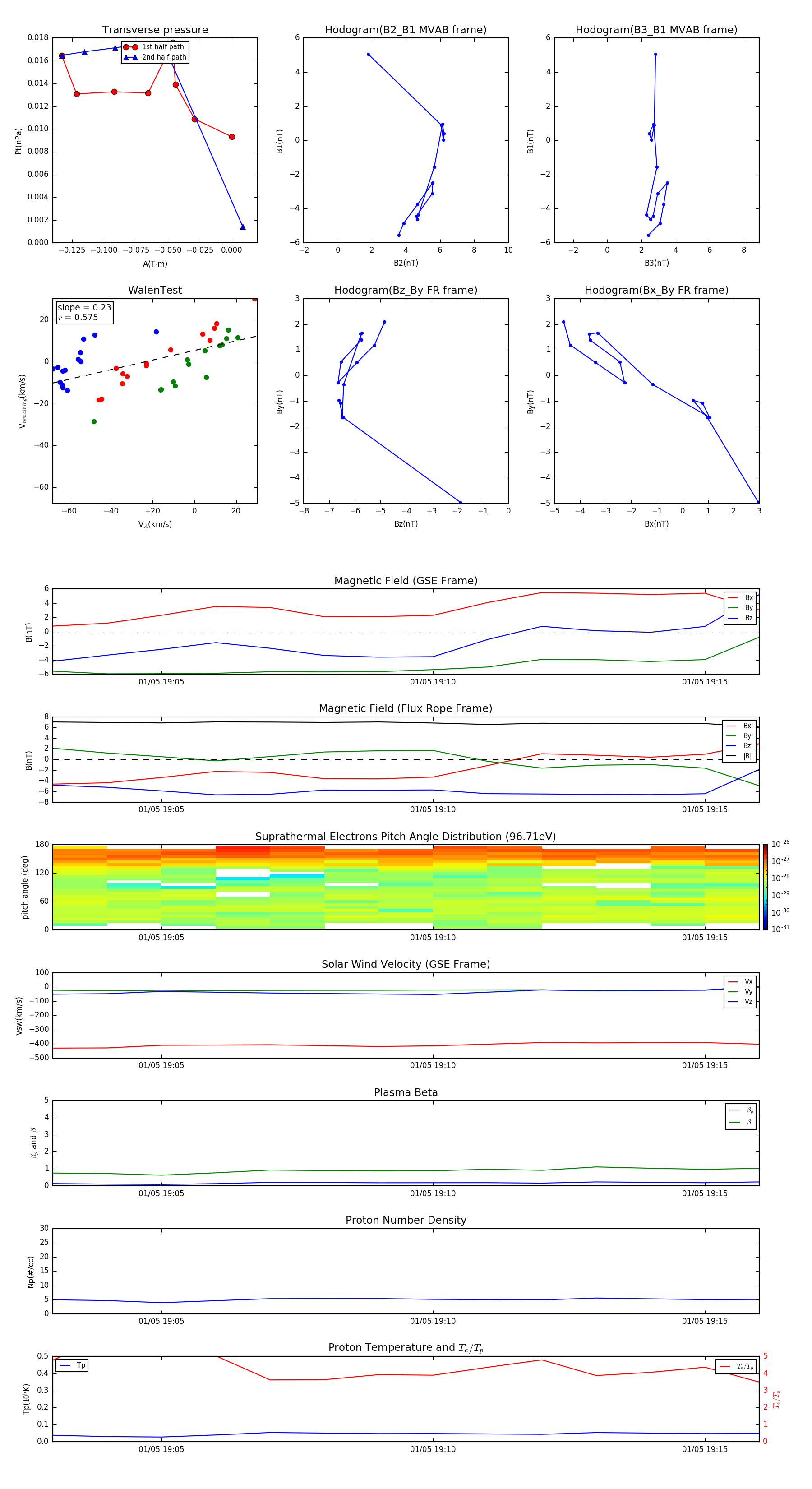The height and width of the screenshot is (1489, 812).
Task: Click the "Tp(10^6K)" y-axis label
Action: pyautogui.click(x=26, y=1399)
